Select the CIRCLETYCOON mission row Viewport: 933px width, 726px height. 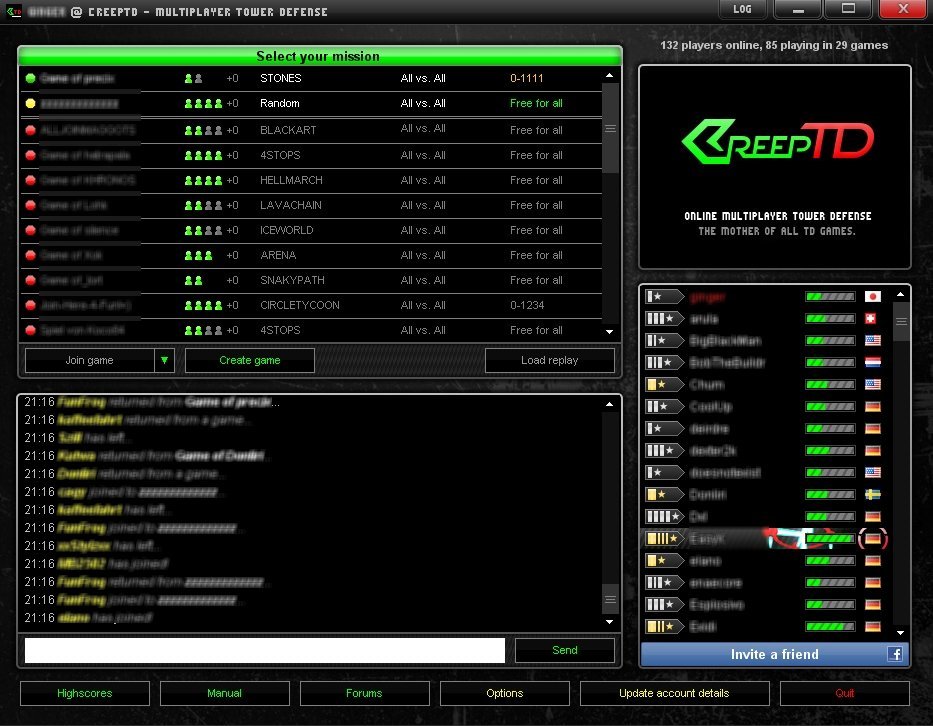[311, 305]
